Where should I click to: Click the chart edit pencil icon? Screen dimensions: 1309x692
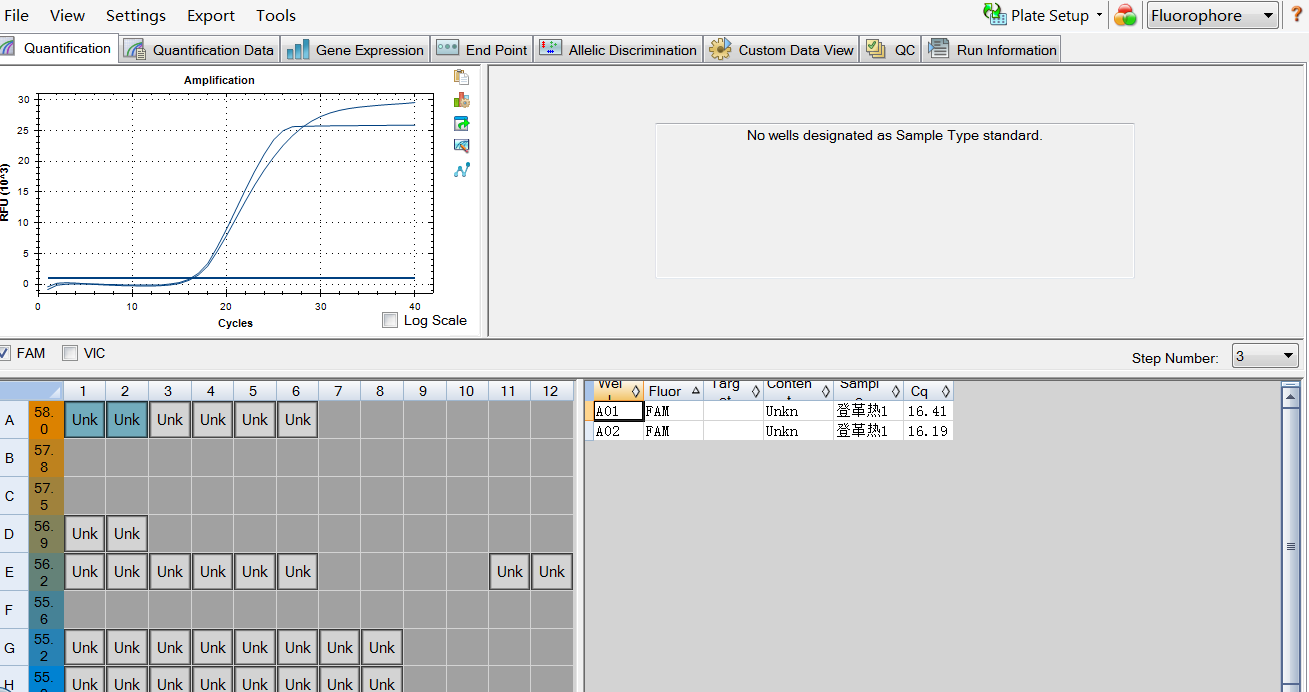pyautogui.click(x=461, y=146)
